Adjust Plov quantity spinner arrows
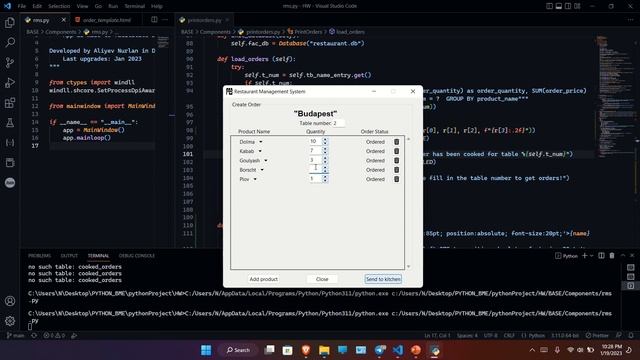The image size is (640, 360). (325, 179)
